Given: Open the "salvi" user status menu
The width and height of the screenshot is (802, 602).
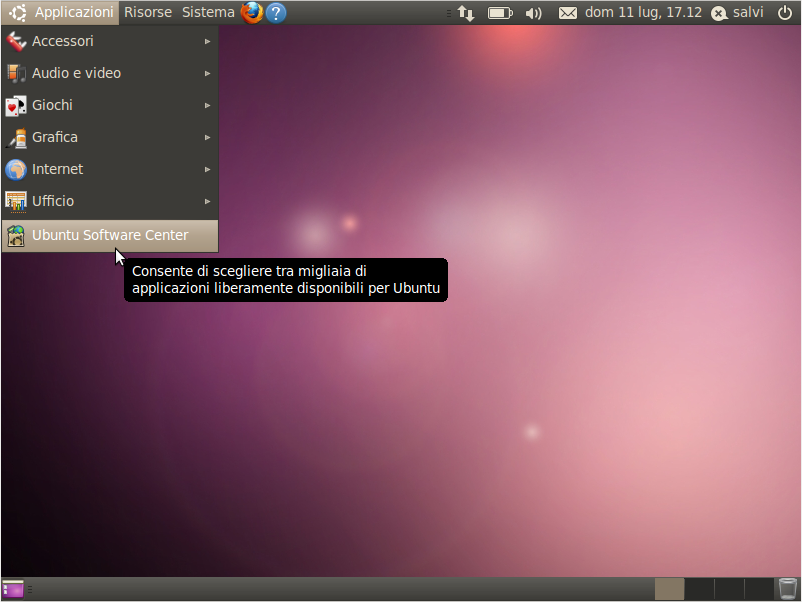Looking at the screenshot, I should click(x=737, y=12).
